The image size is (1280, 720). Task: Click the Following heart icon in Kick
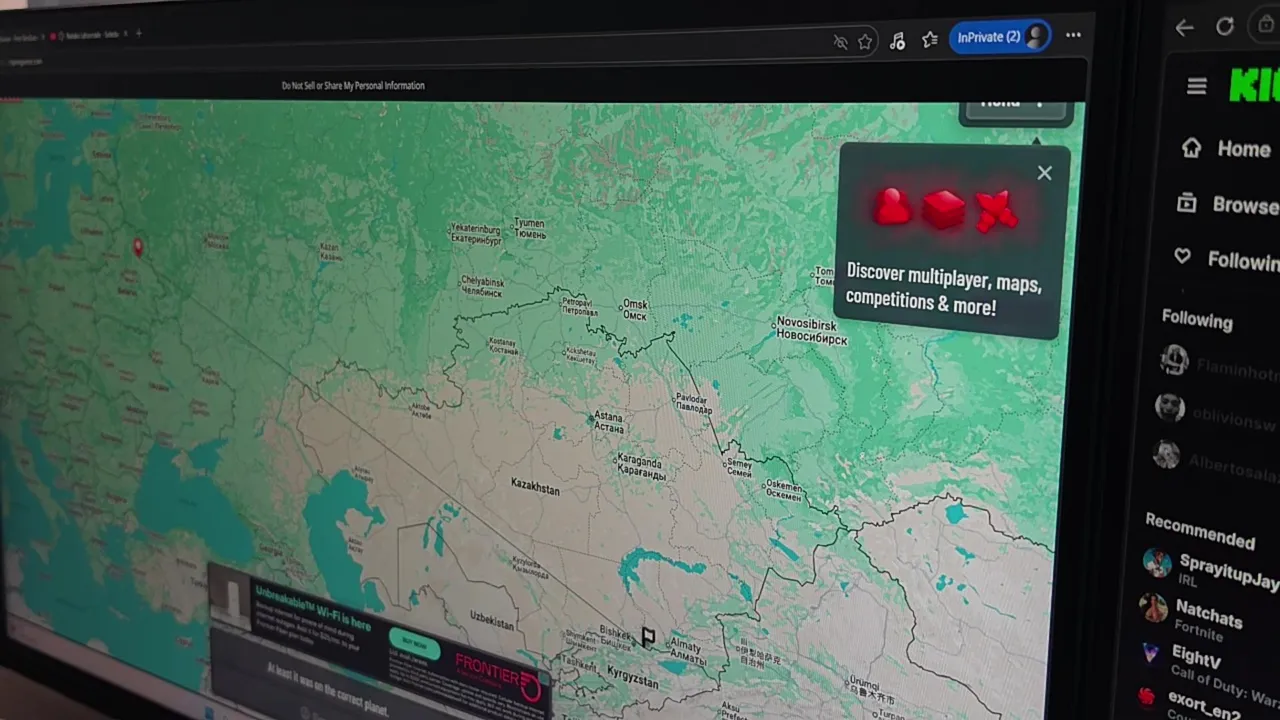(x=1183, y=257)
